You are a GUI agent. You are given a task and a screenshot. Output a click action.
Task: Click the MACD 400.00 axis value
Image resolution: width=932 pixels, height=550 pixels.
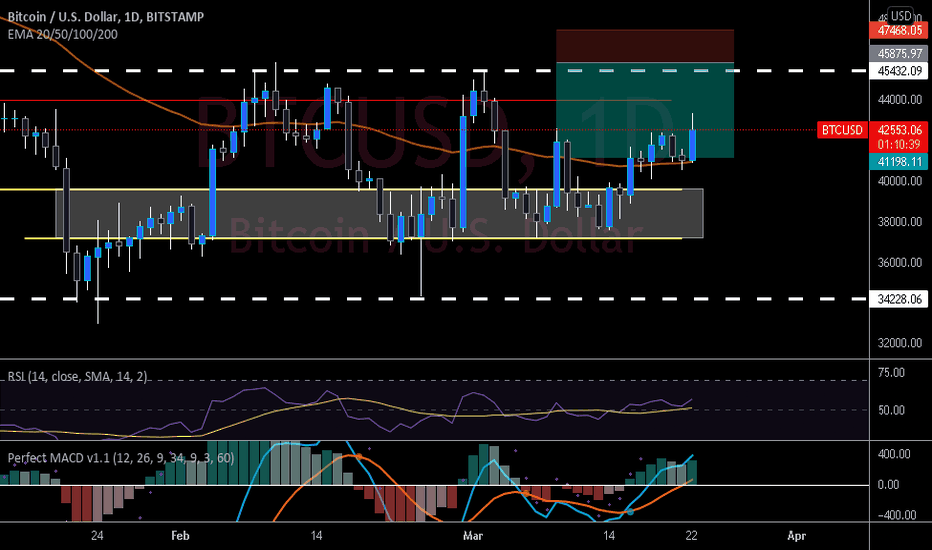(x=894, y=454)
